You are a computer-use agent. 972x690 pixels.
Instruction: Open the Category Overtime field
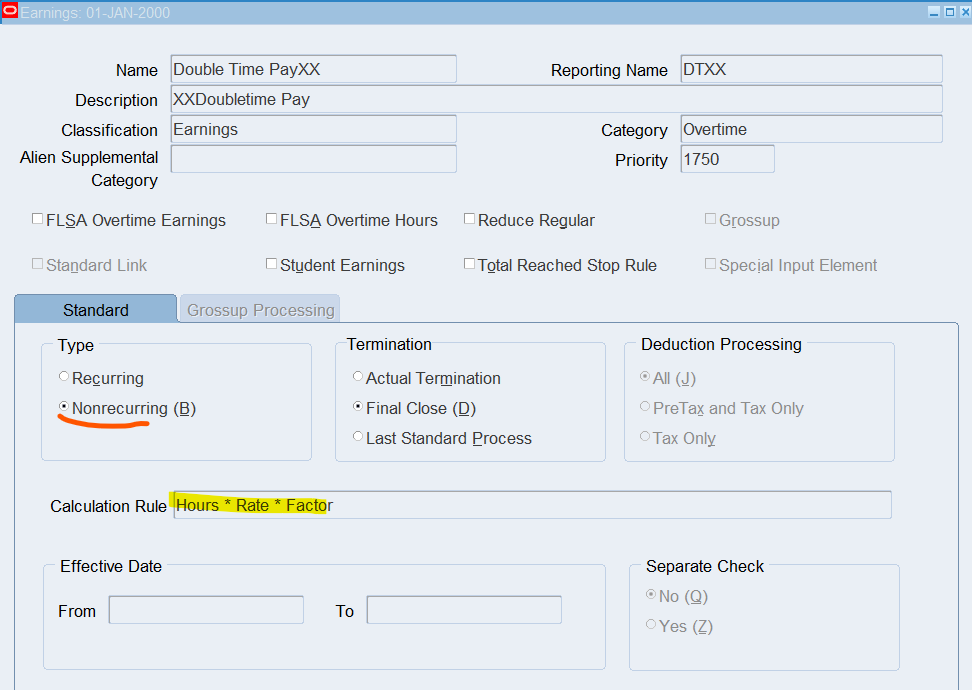[810, 129]
